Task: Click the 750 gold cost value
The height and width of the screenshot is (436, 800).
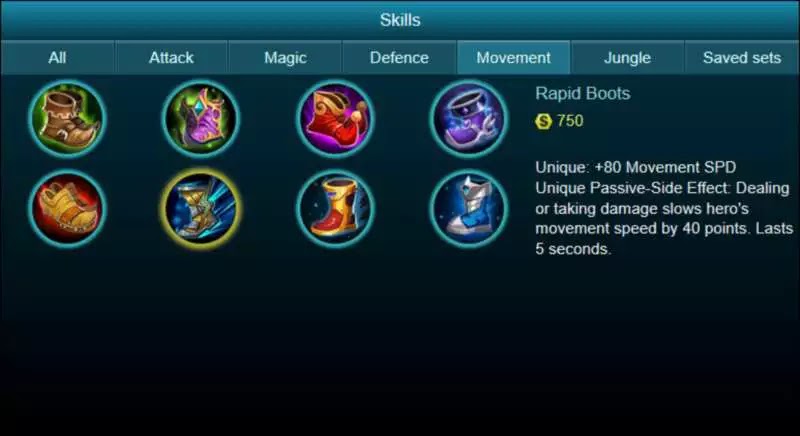Action: coord(570,121)
